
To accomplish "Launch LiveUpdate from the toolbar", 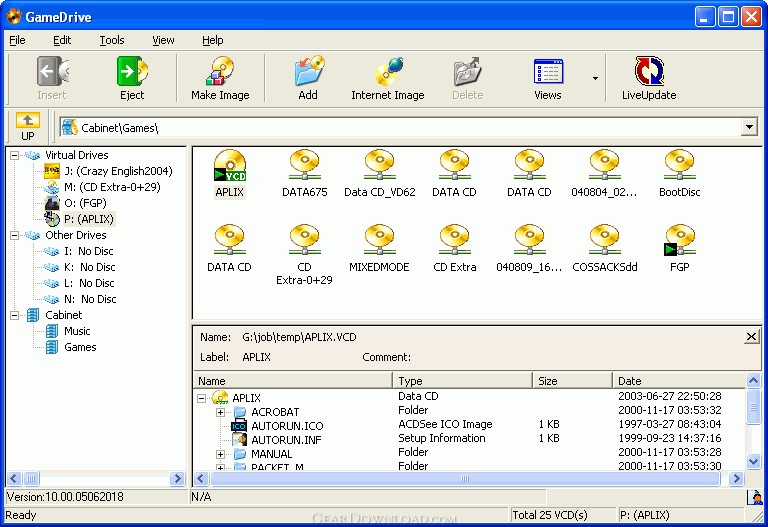I will click(x=649, y=78).
